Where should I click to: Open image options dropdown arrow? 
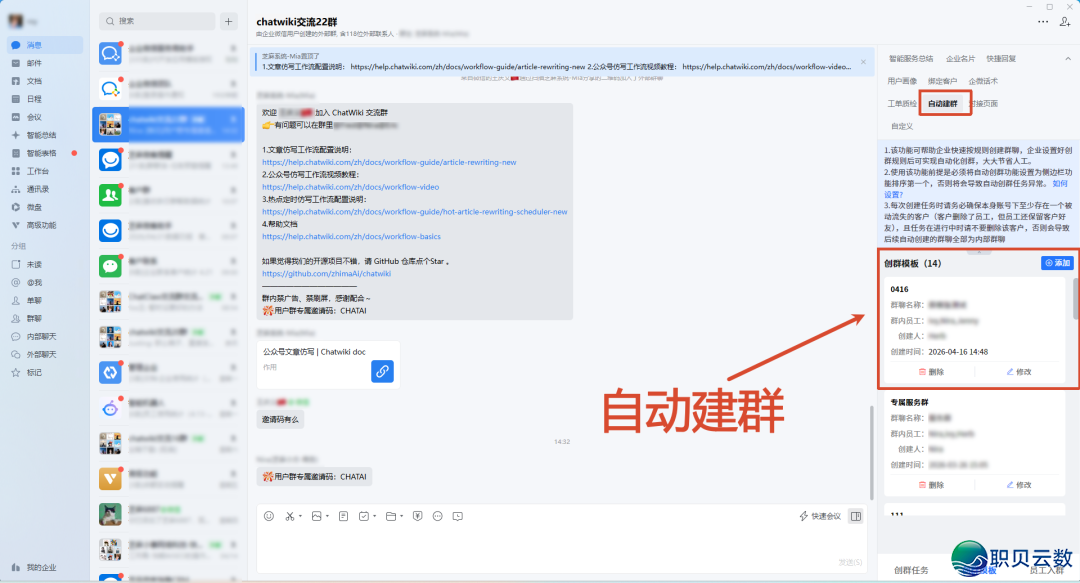327,516
